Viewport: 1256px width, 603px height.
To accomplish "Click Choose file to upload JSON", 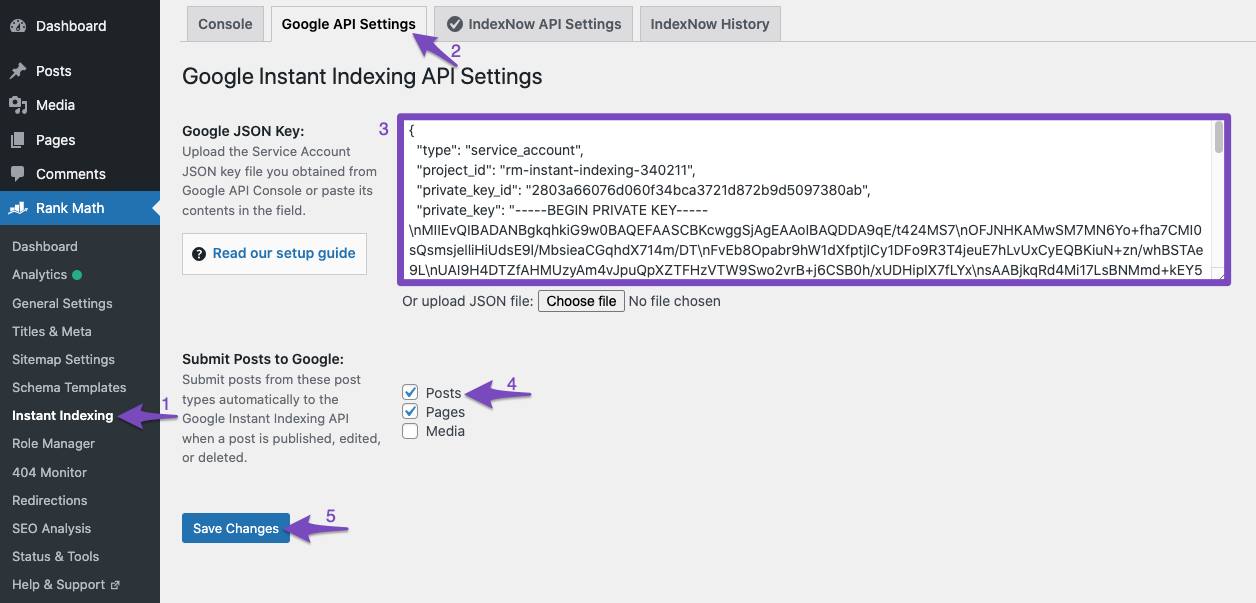I will point(581,300).
